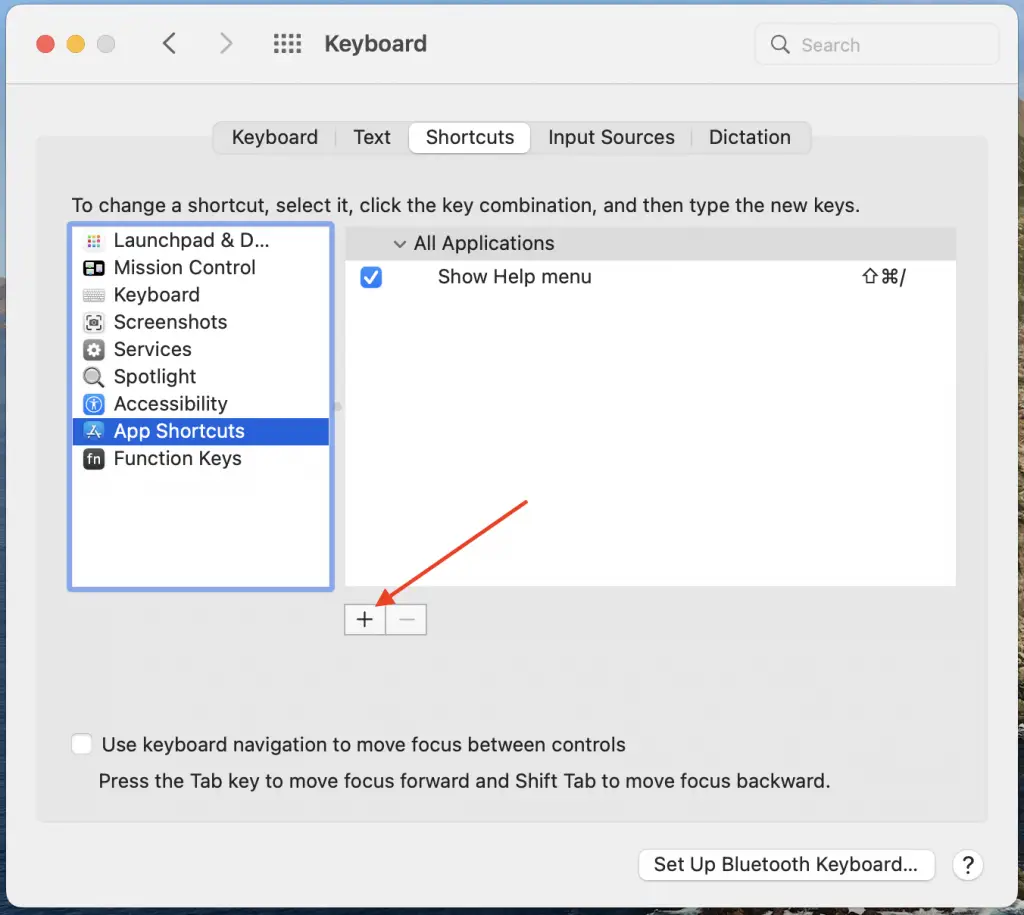Select App Shortcuts label in list
1024x915 pixels.
(179, 432)
